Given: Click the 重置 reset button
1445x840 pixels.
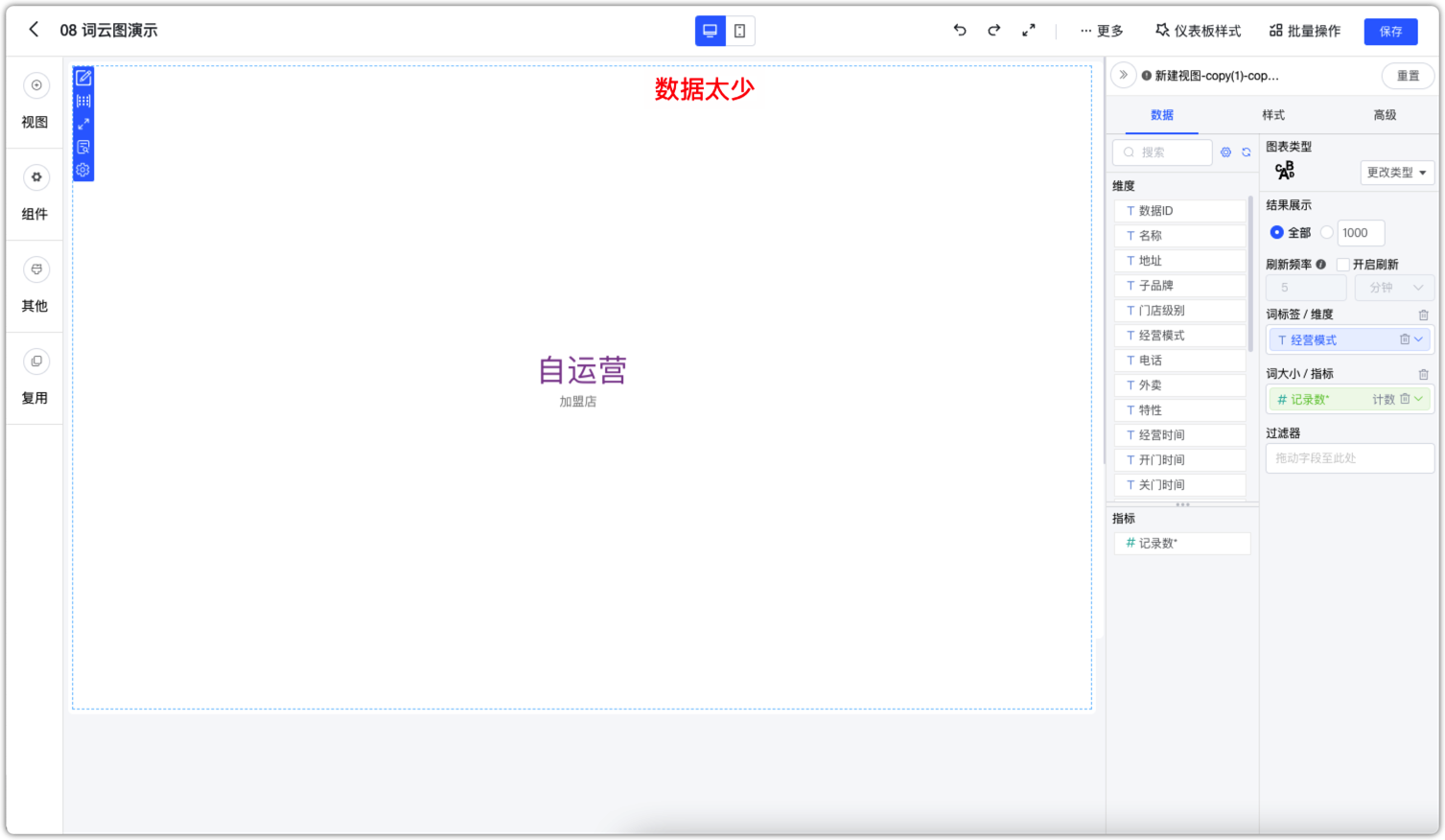Looking at the screenshot, I should point(1408,76).
